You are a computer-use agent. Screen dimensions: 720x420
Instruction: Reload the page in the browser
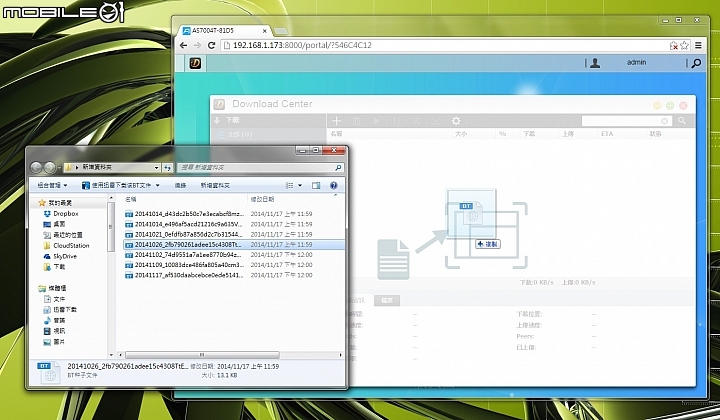pos(211,45)
